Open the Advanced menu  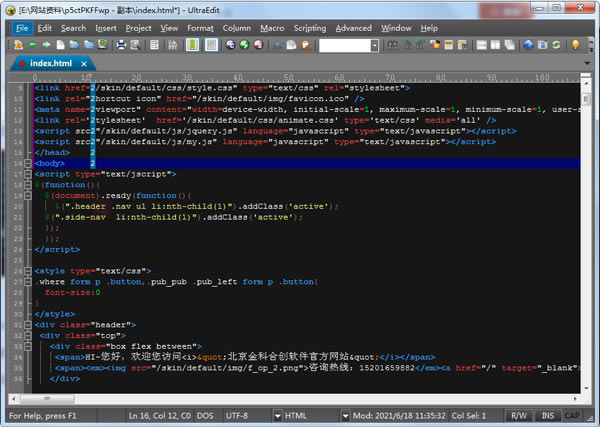tap(354, 28)
